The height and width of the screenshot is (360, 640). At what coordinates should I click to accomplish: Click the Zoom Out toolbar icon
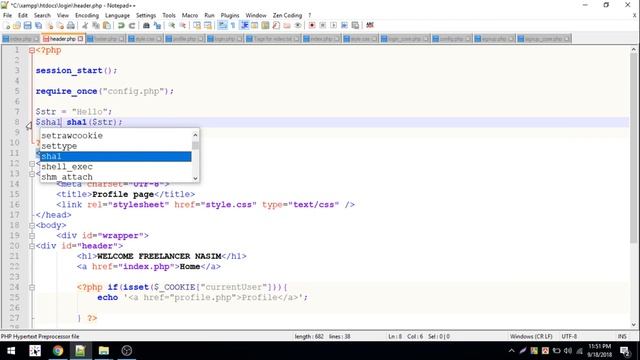183,25
